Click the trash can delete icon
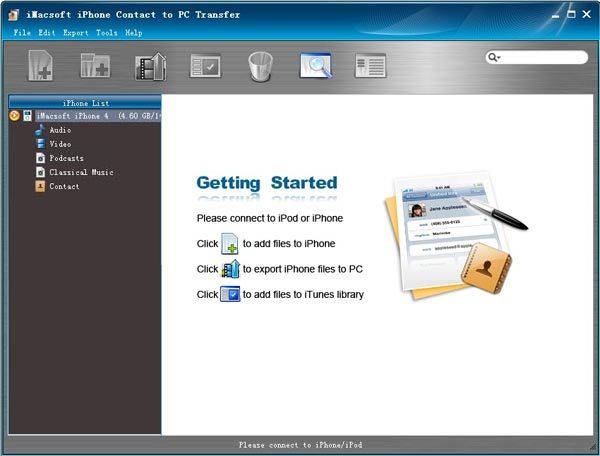 point(261,67)
